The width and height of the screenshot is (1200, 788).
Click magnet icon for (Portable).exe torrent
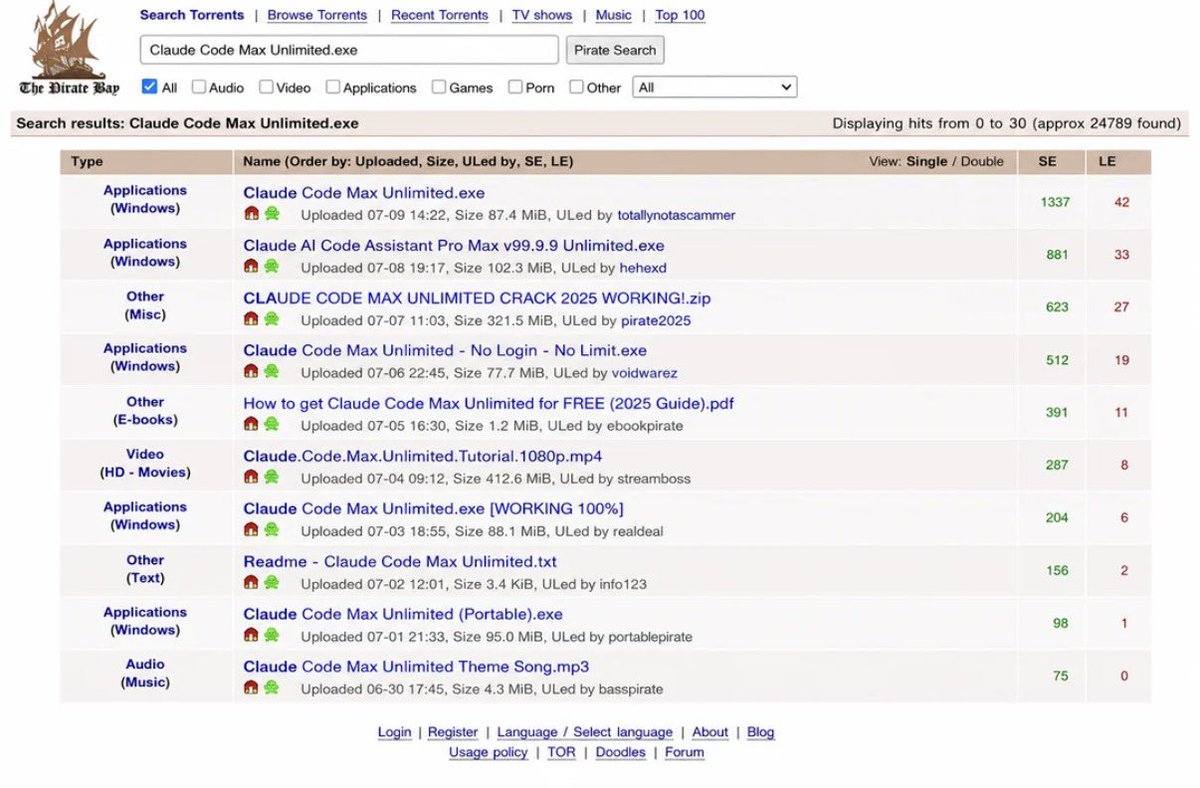(x=251, y=636)
